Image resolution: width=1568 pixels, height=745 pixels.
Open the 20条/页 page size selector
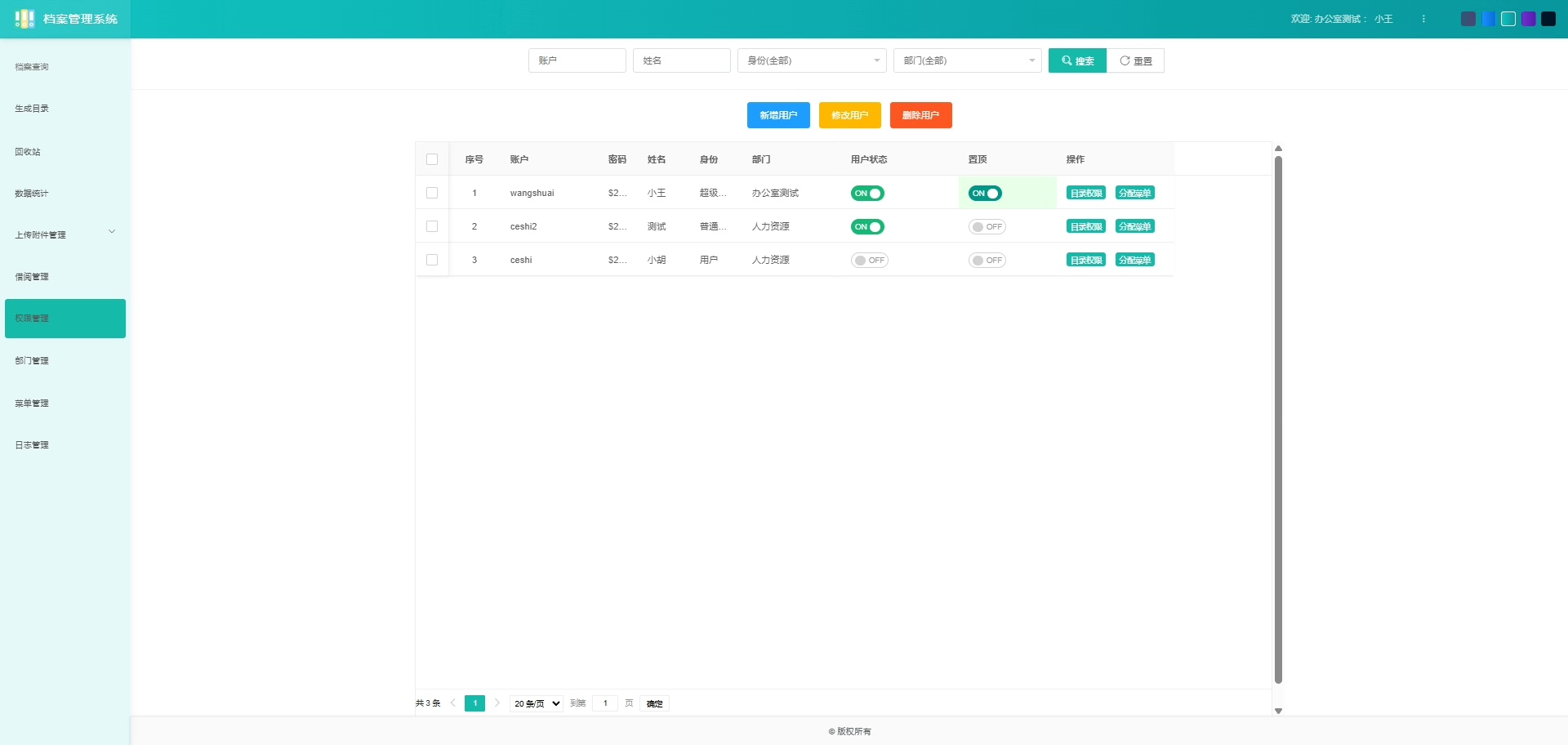[537, 703]
